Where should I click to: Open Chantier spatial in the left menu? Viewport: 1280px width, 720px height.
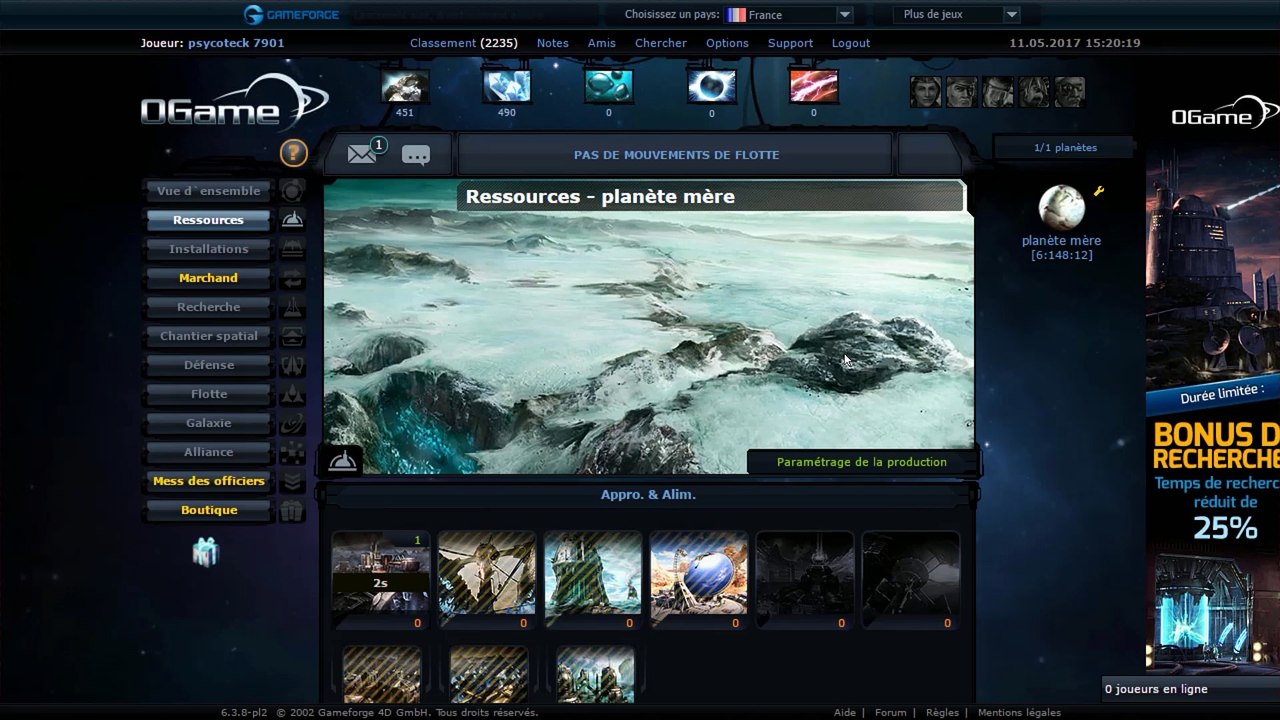click(x=209, y=336)
